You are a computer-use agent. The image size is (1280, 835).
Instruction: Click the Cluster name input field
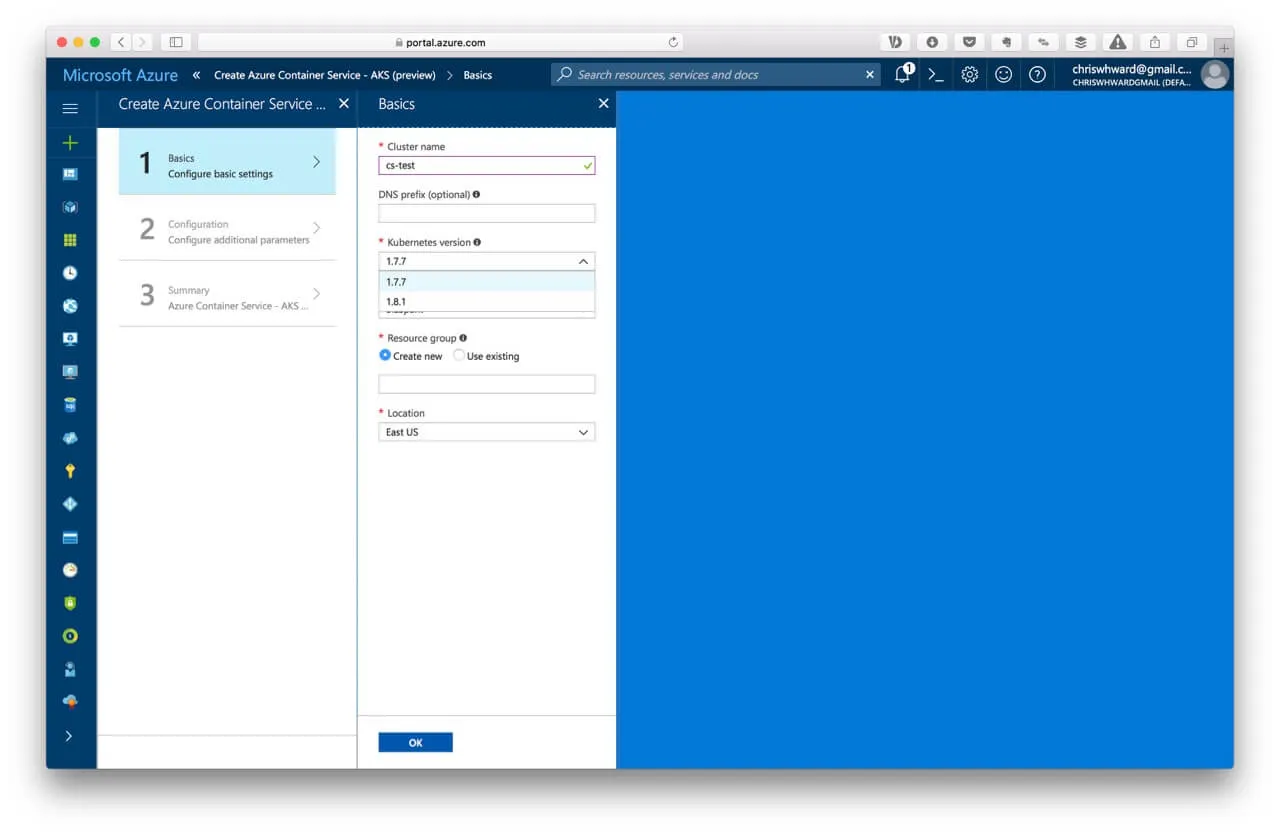(487, 165)
